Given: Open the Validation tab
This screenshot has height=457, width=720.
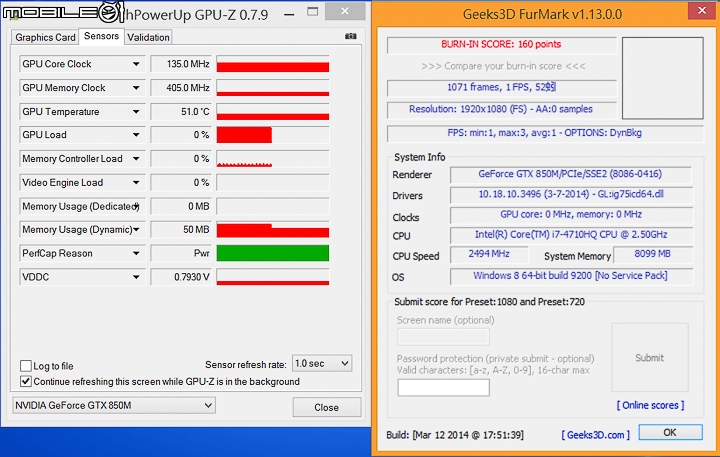Looking at the screenshot, I should pyautogui.click(x=148, y=37).
